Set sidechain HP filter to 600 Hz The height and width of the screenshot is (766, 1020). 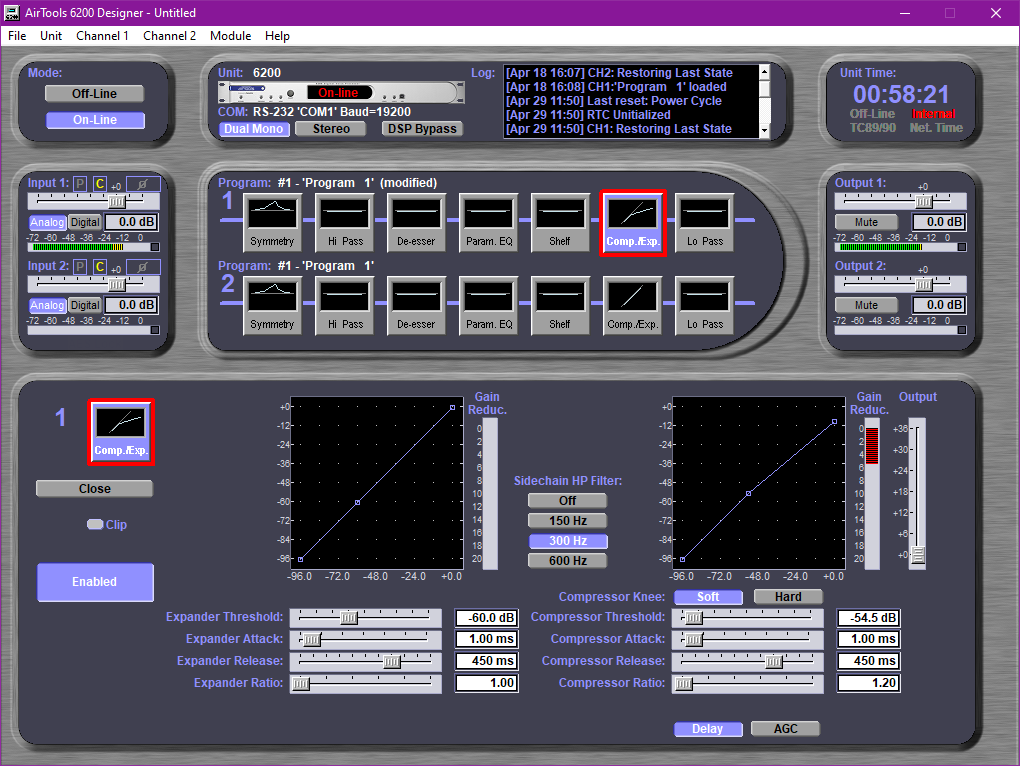click(x=567, y=561)
